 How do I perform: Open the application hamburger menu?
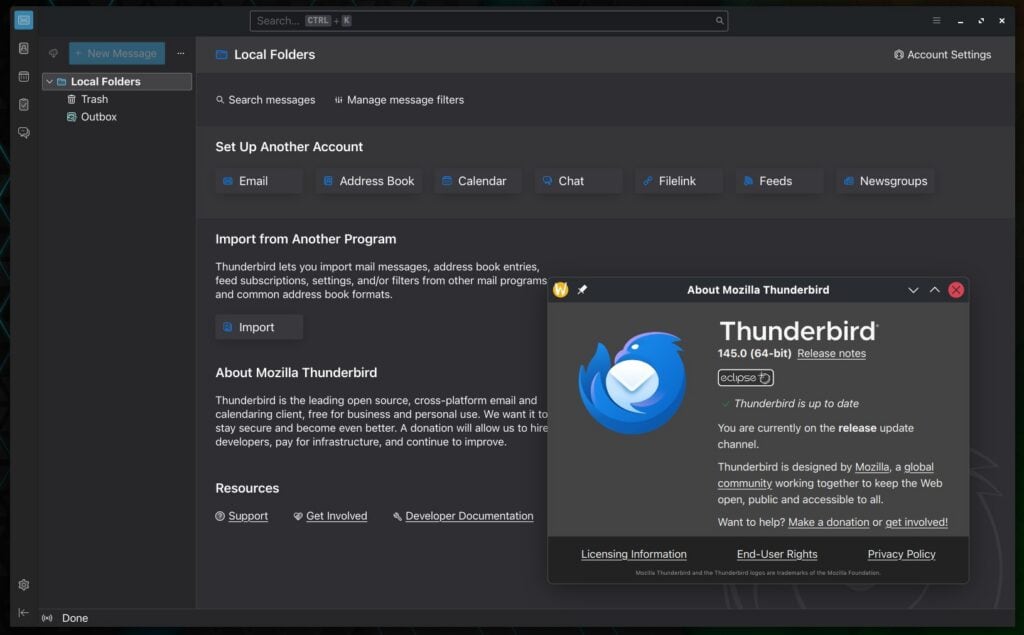tap(936, 20)
